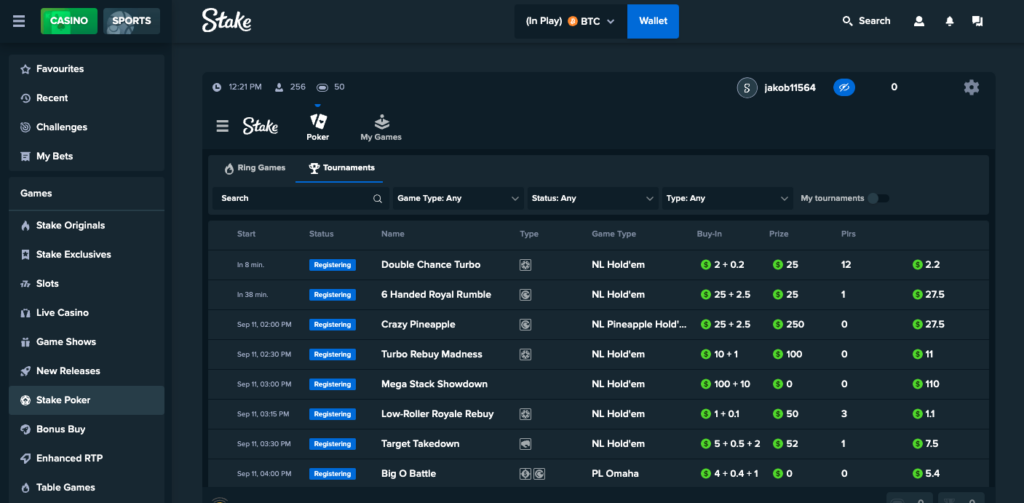The width and height of the screenshot is (1024, 503).
Task: Toggle the balance visibility eye button
Action: 844,88
